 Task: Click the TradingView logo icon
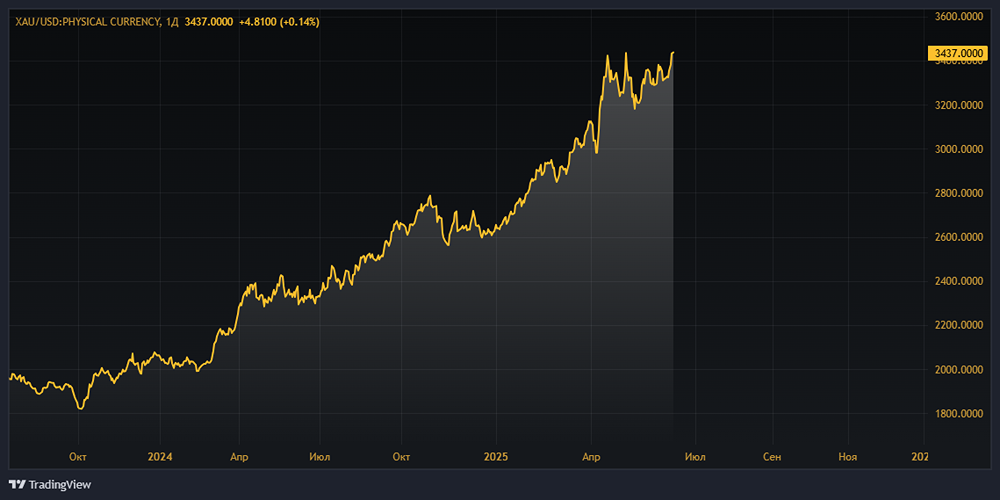(x=17, y=485)
